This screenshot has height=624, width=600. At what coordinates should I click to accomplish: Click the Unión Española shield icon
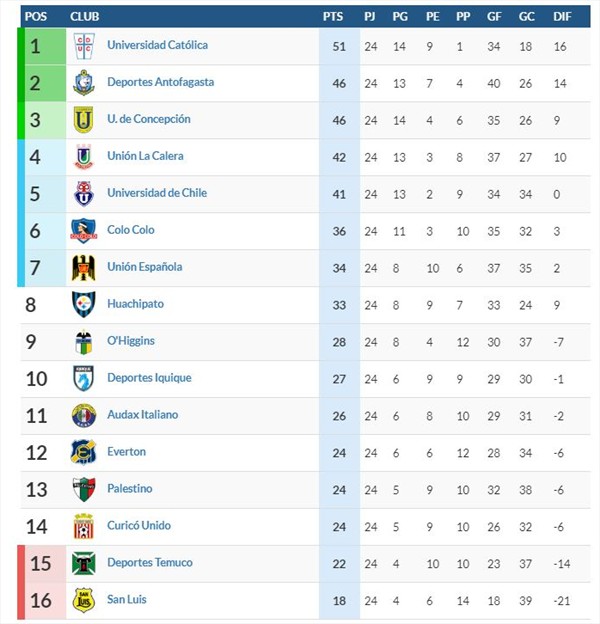click(x=84, y=268)
